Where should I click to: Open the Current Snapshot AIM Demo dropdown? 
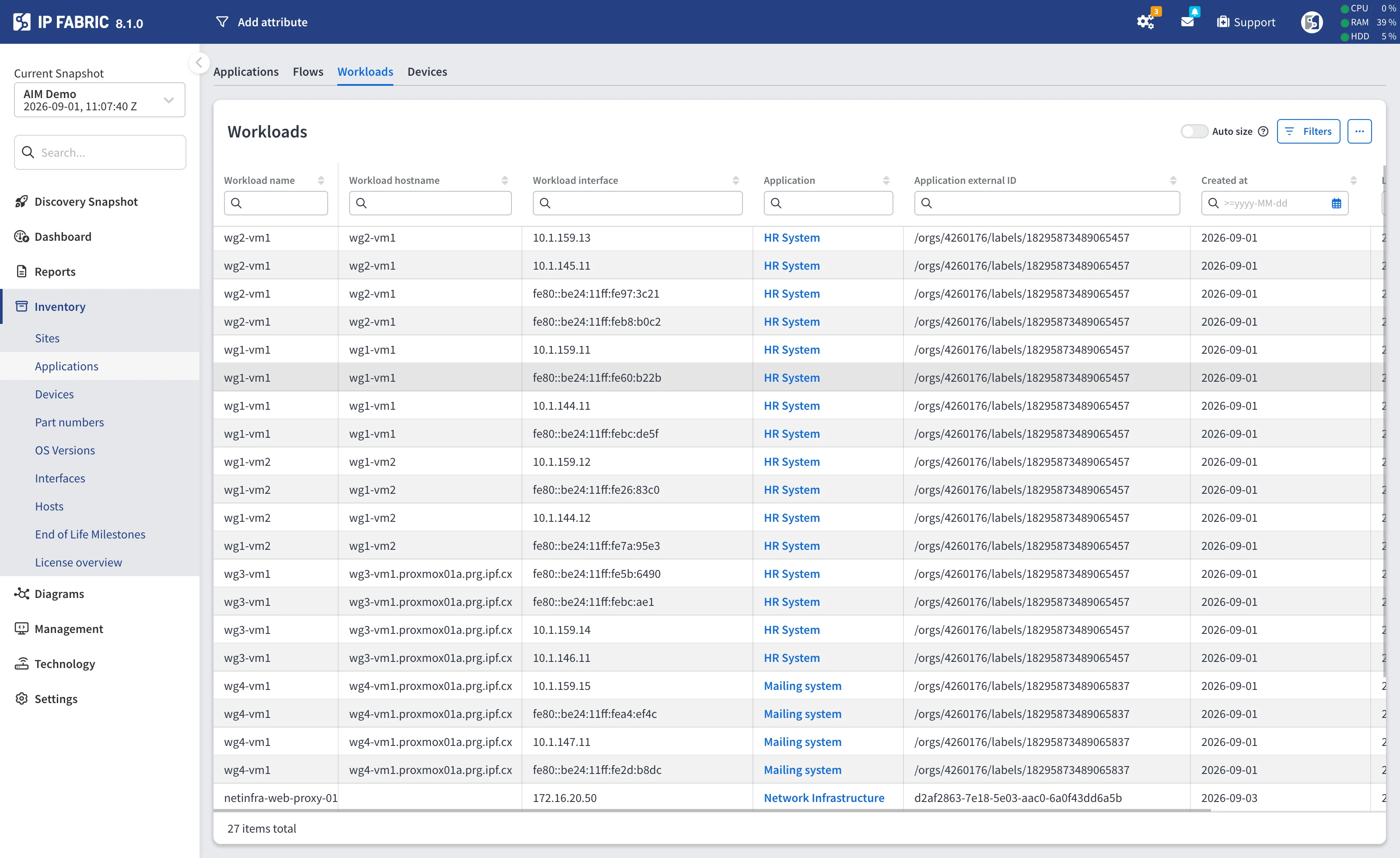[99, 100]
